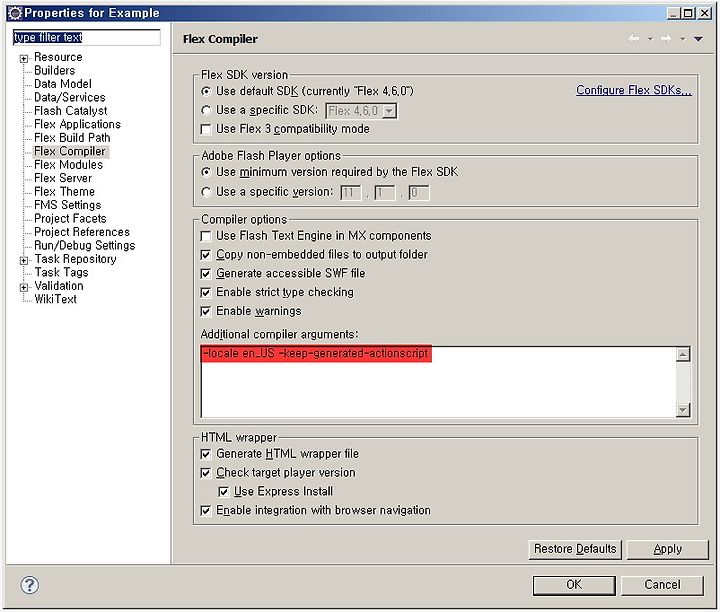Screen dimensions: 720x612
Task: Select Flex Compiler in the tree
Action: [x=70, y=151]
